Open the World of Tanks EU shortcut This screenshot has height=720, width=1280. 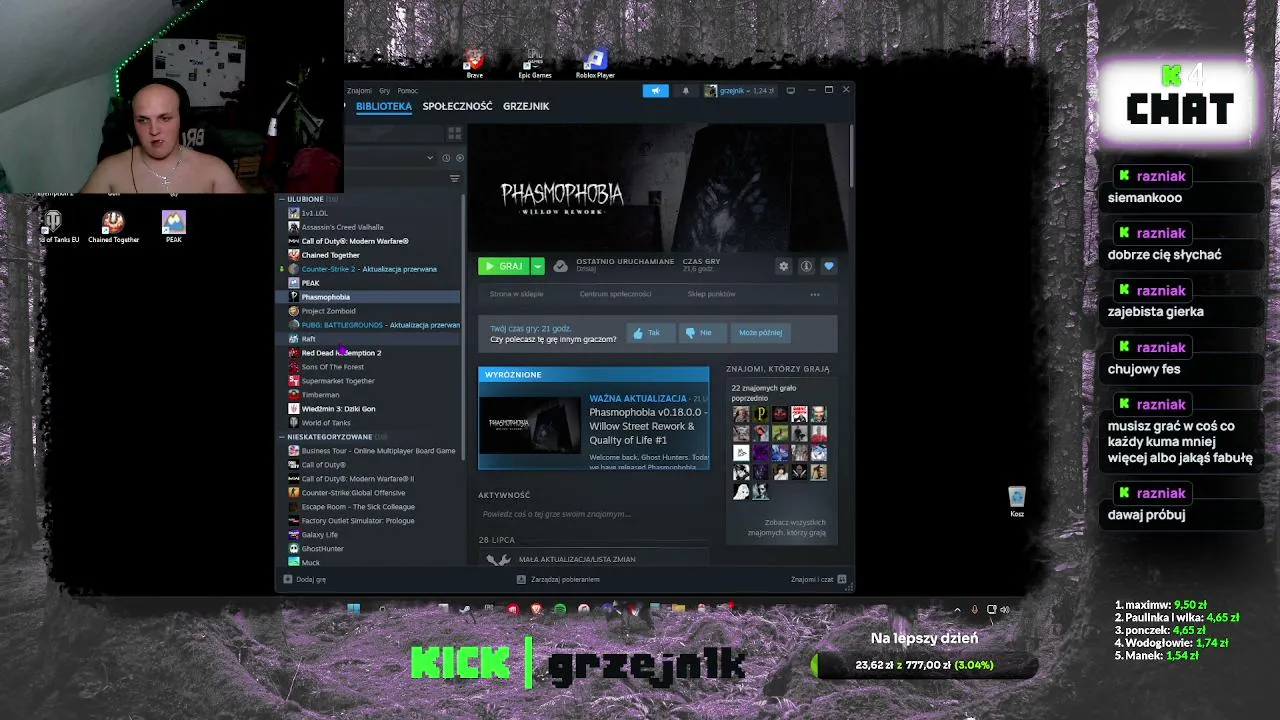coord(55,226)
